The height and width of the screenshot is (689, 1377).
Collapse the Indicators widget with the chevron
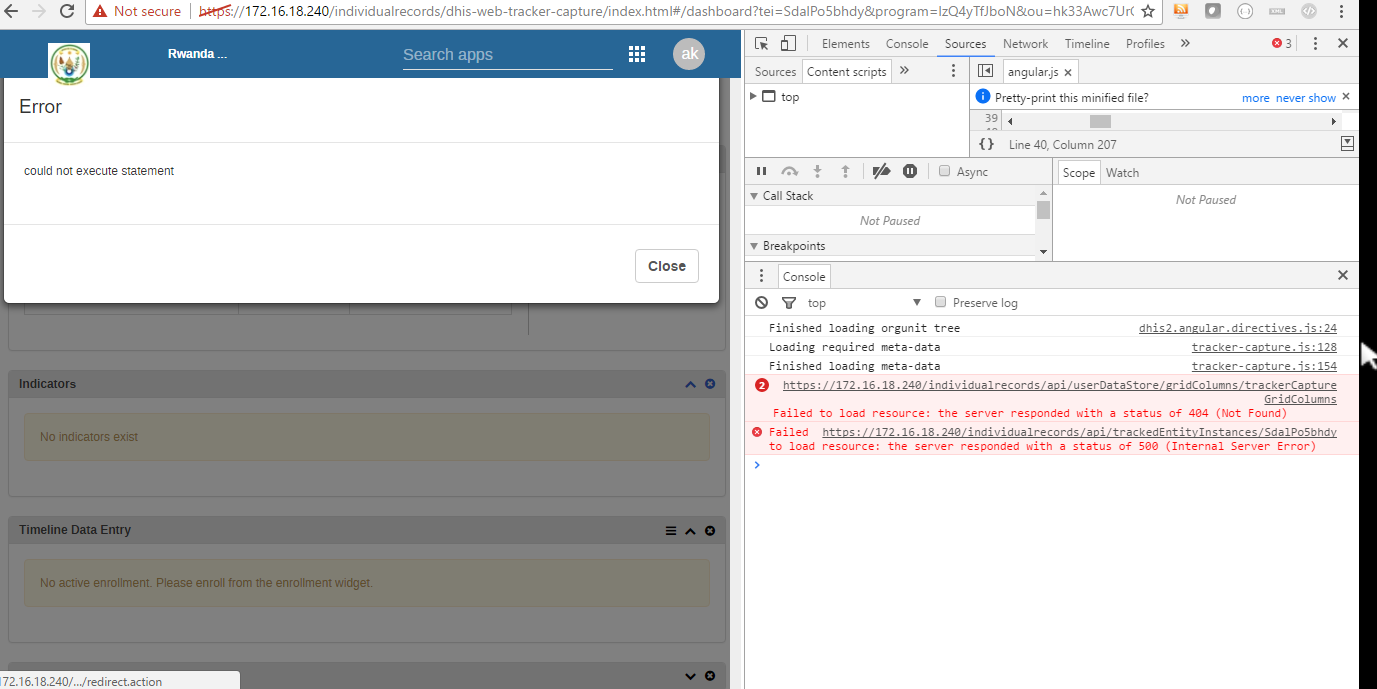point(690,384)
